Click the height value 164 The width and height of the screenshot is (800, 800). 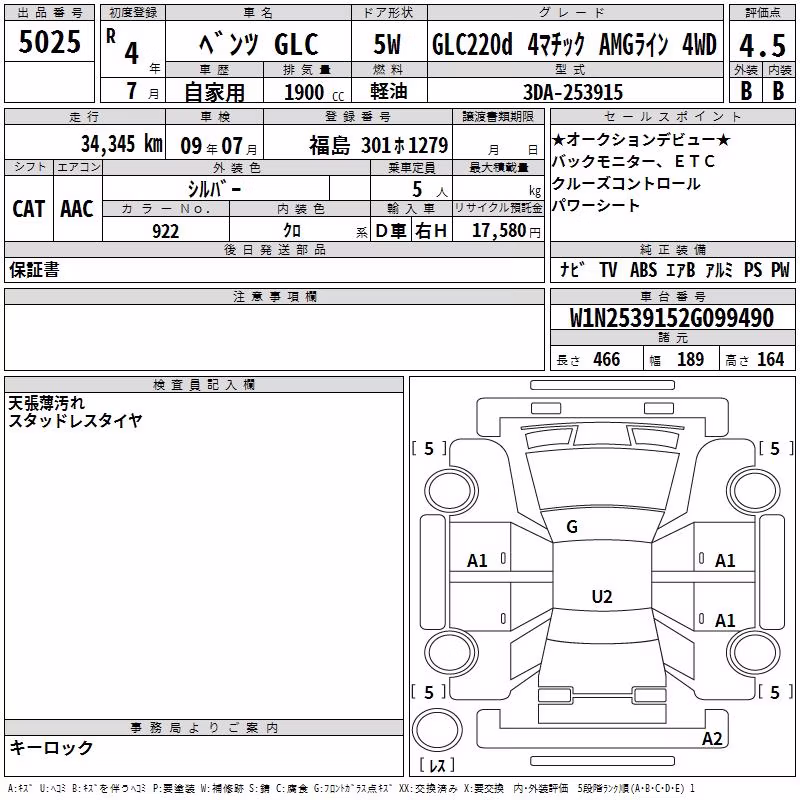click(x=770, y=359)
